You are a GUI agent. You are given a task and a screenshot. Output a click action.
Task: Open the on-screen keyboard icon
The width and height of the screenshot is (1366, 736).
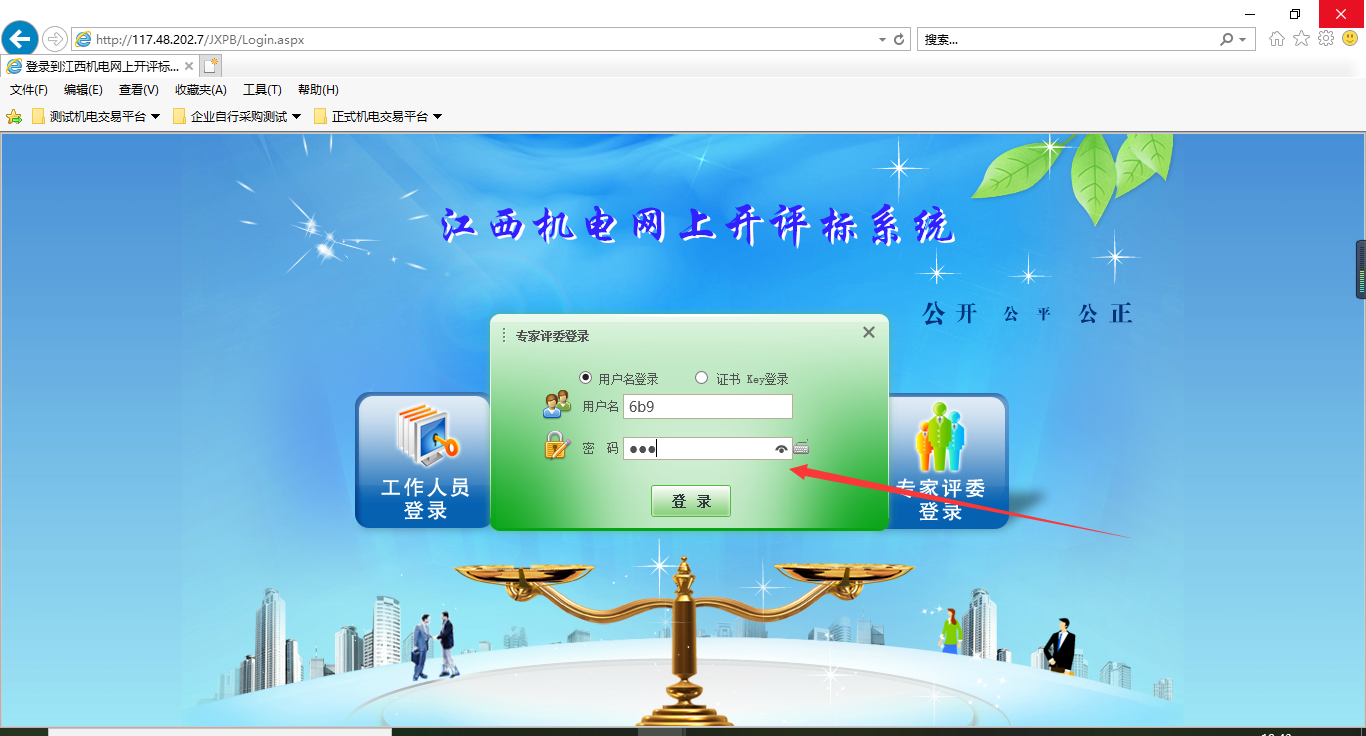coord(801,448)
